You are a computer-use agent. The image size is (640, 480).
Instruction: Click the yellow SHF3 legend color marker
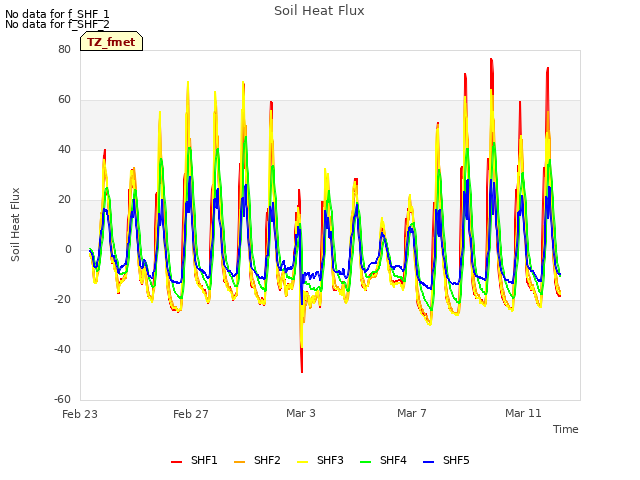pyautogui.click(x=302, y=462)
